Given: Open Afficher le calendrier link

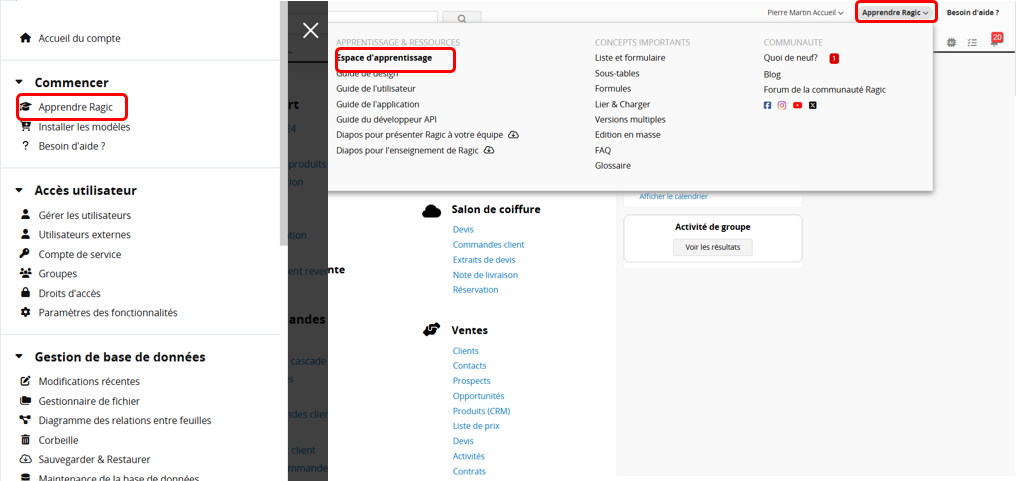Looking at the screenshot, I should [673, 197].
